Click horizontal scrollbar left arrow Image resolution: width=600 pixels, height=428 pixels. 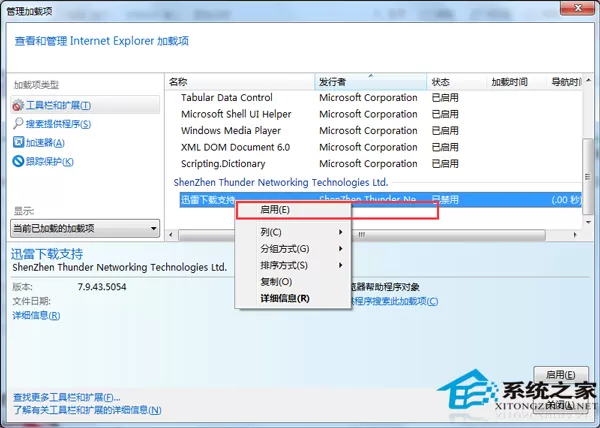pos(171,235)
